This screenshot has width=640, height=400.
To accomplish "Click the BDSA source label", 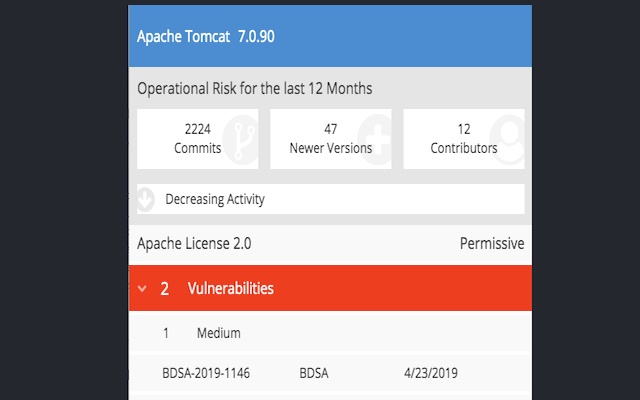I will [314, 373].
